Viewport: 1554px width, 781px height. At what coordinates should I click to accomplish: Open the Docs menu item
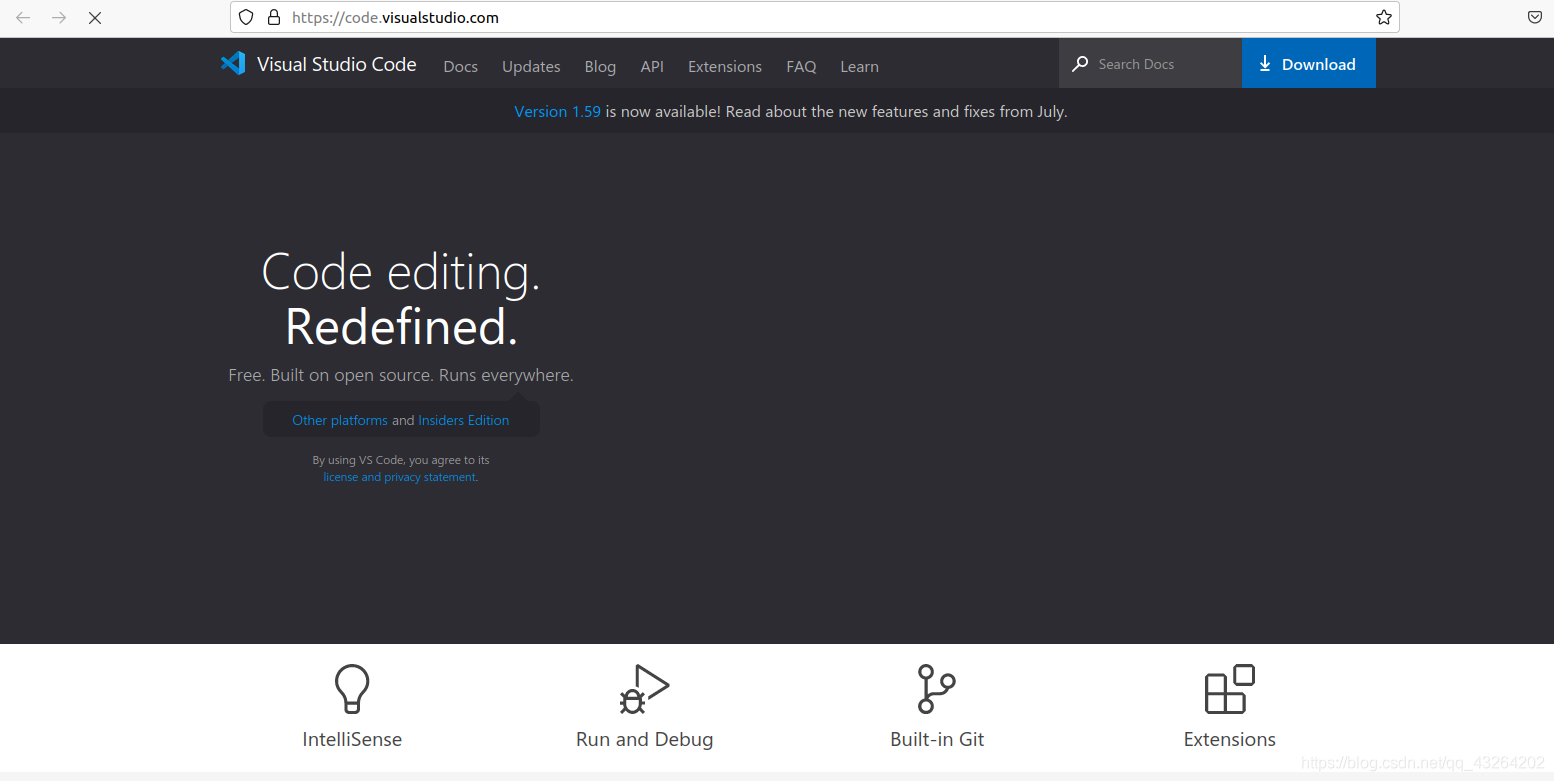(461, 67)
